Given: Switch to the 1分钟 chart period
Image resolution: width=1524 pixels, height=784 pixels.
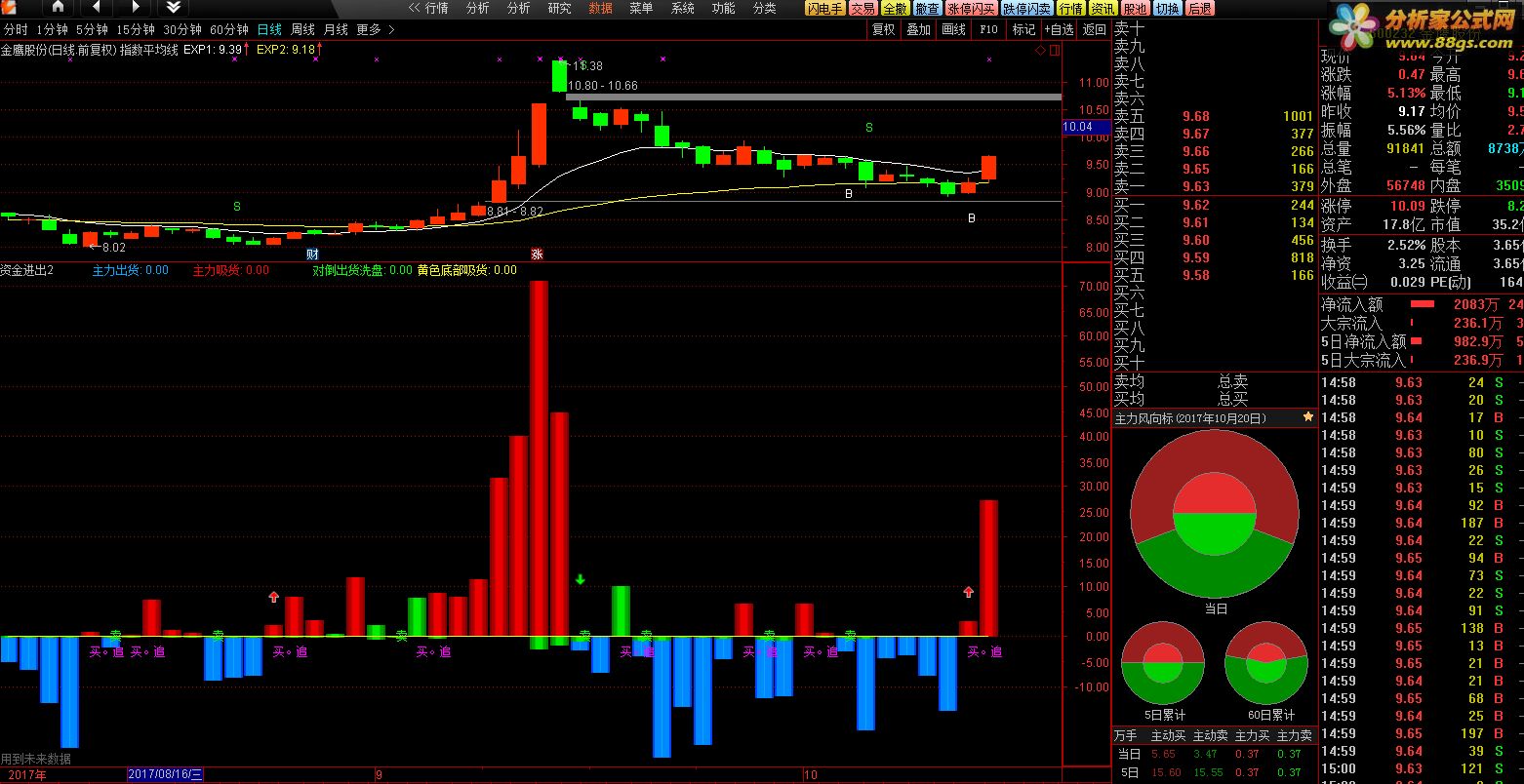Looking at the screenshot, I should click(52, 30).
